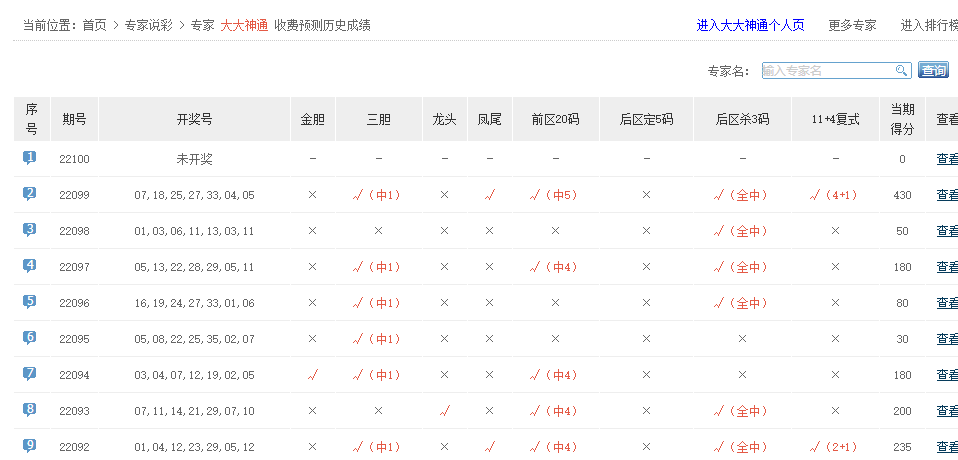Image resolution: width=958 pixels, height=460 pixels.
Task: Navigate to 首页 in breadcrumb
Action: click(x=95, y=25)
